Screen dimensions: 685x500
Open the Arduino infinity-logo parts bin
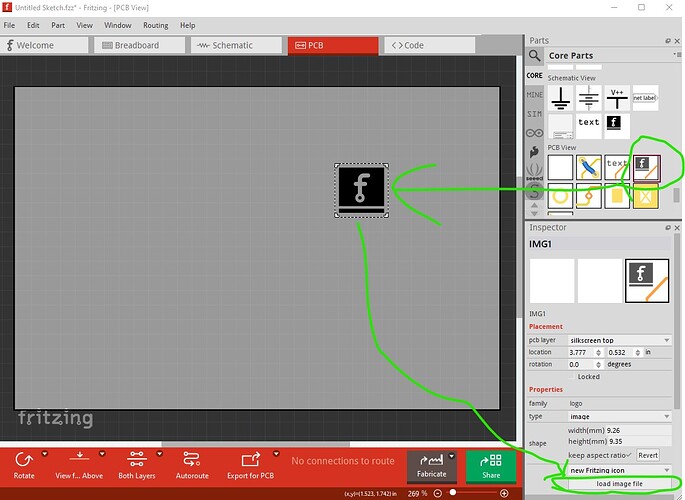pos(534,133)
